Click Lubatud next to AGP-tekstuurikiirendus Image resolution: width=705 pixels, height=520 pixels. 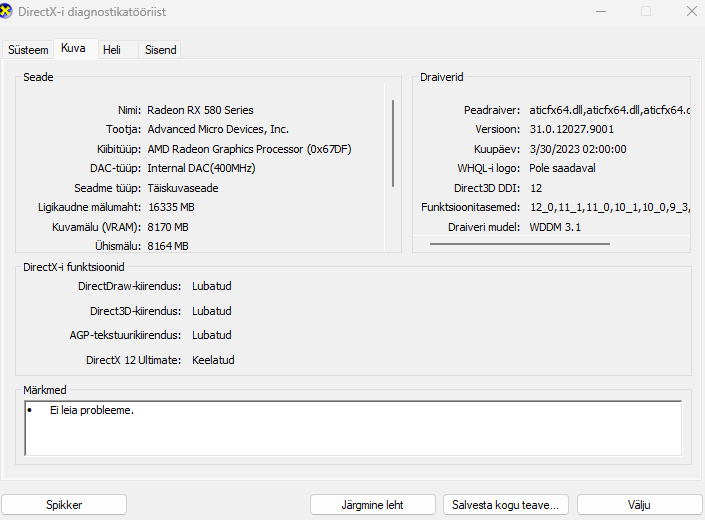click(x=212, y=335)
